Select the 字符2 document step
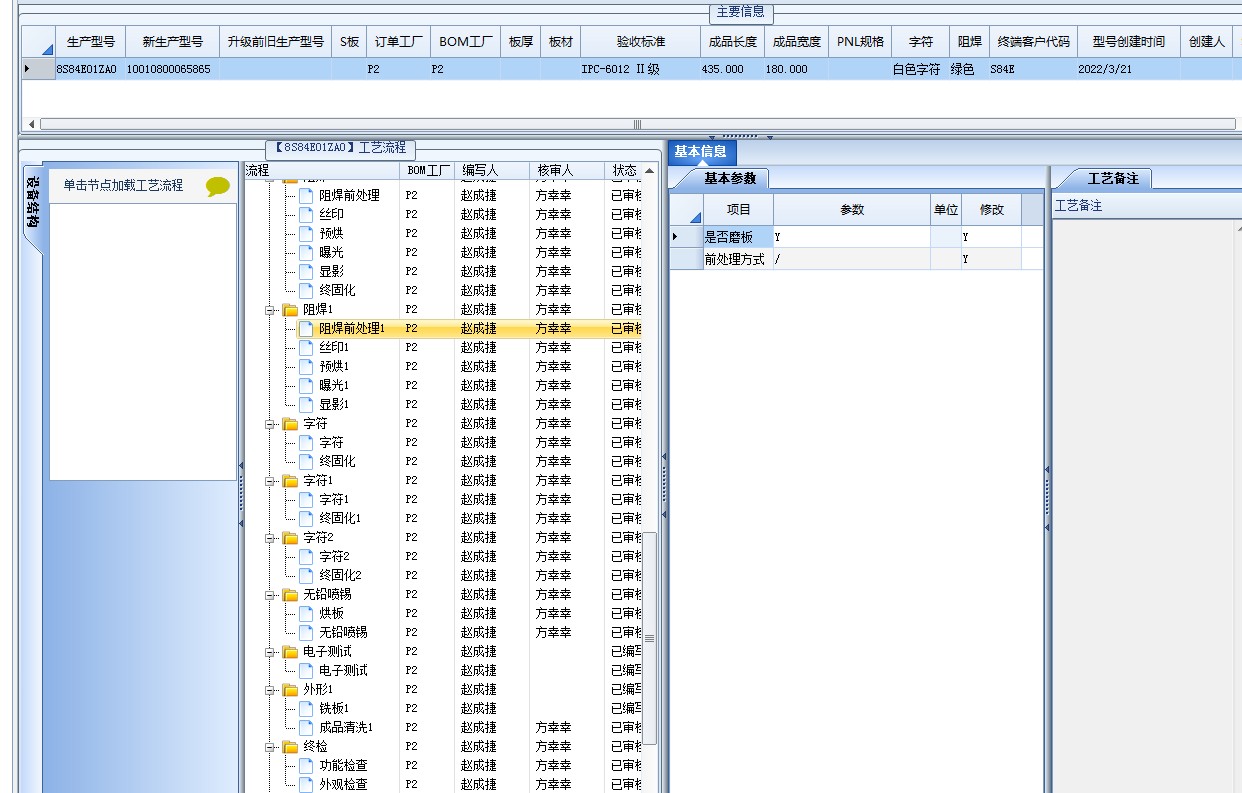This screenshot has width=1242, height=793. pos(334,556)
